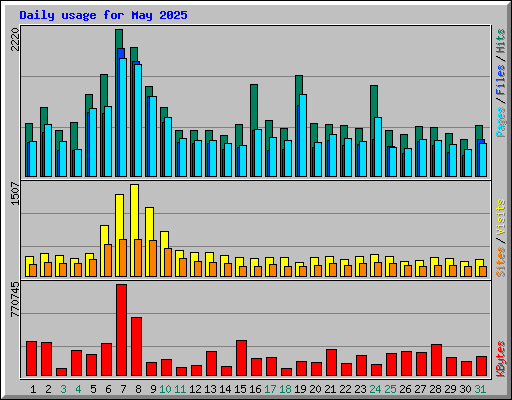The image size is (512, 400).
Task: Click the cyan pages bar for day 8
Action: point(138,120)
